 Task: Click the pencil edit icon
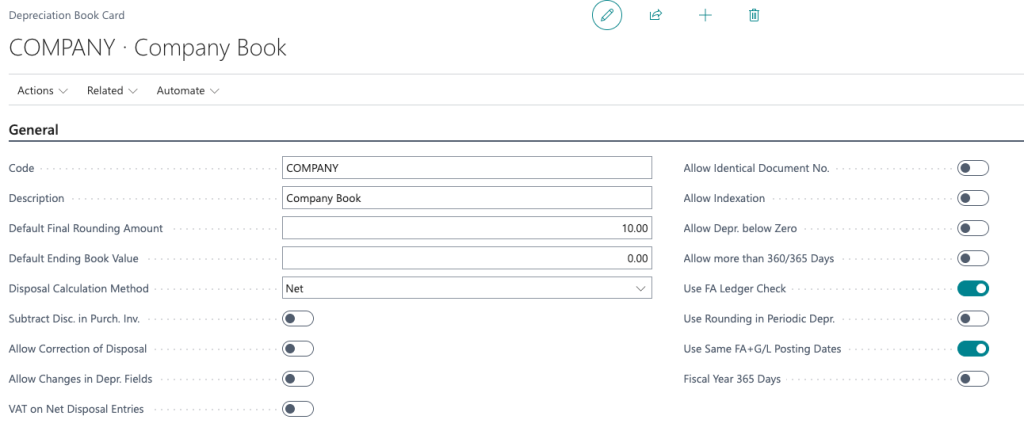(x=606, y=16)
